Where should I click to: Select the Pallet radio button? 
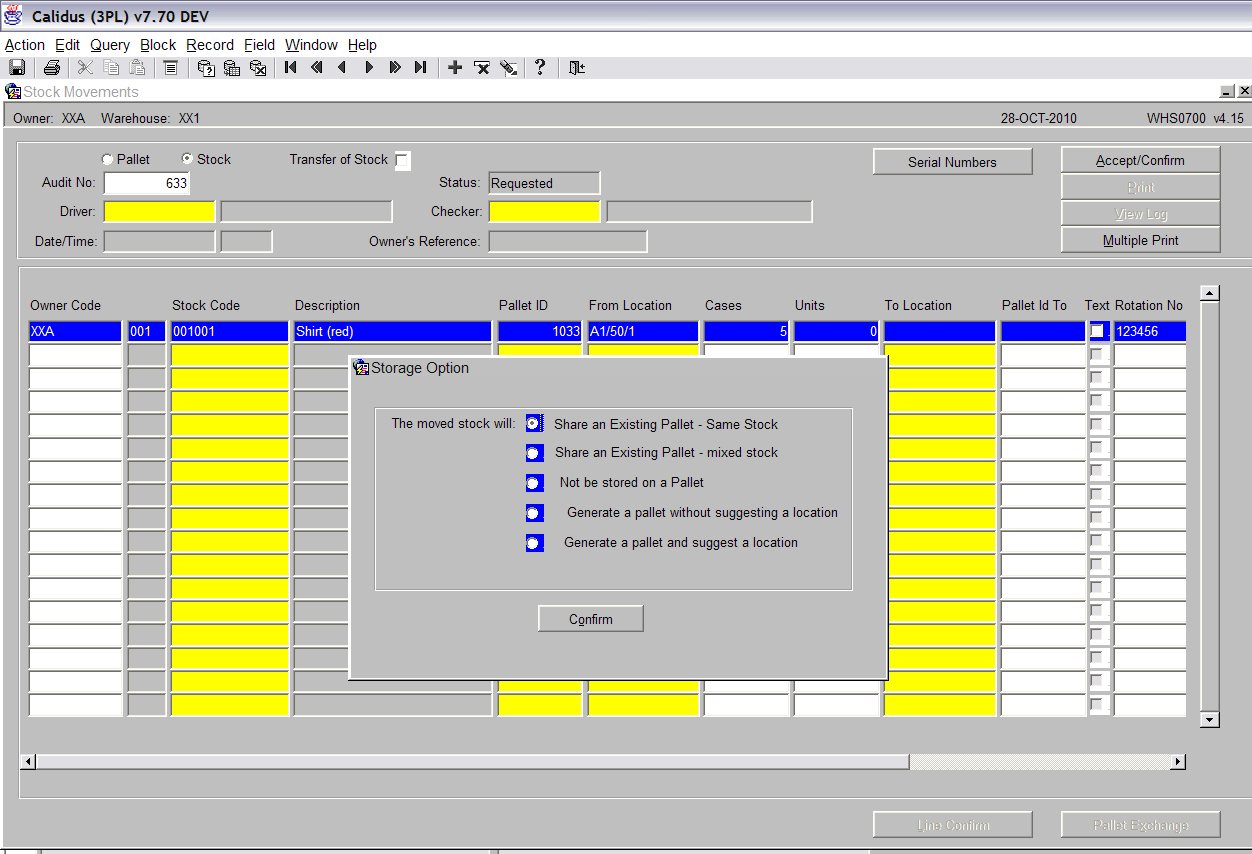click(x=108, y=159)
